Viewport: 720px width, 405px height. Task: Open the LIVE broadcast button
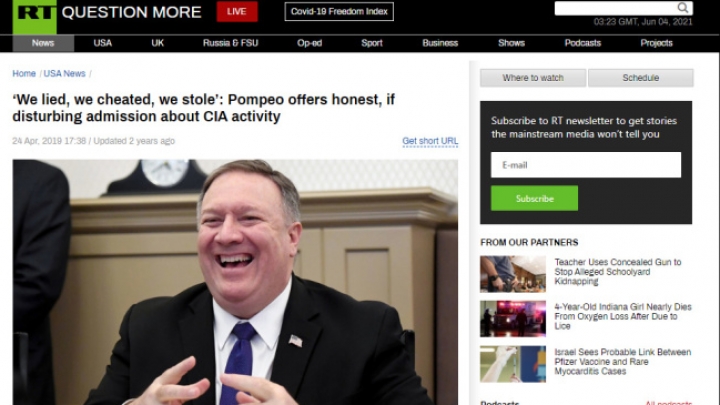coord(237,12)
